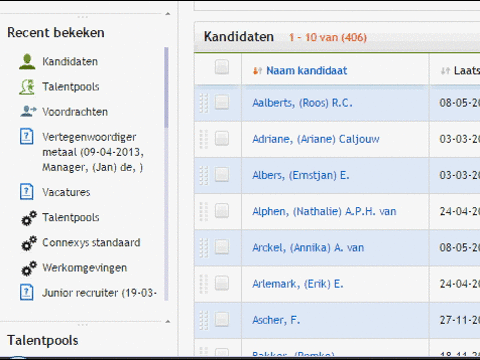Collapse the Talentpools panel arrow

[168, 322]
